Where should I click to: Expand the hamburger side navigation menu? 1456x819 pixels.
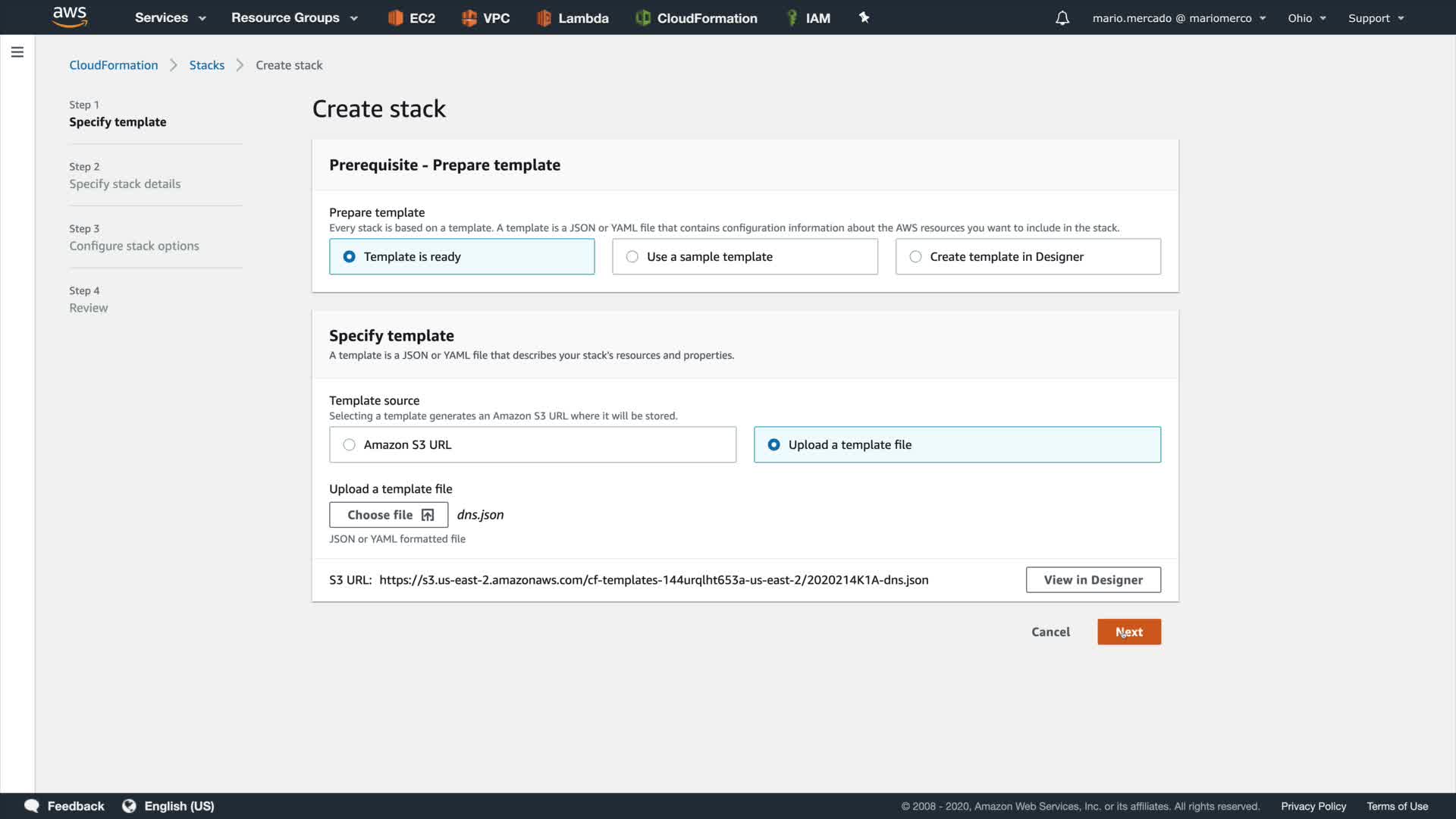(17, 52)
